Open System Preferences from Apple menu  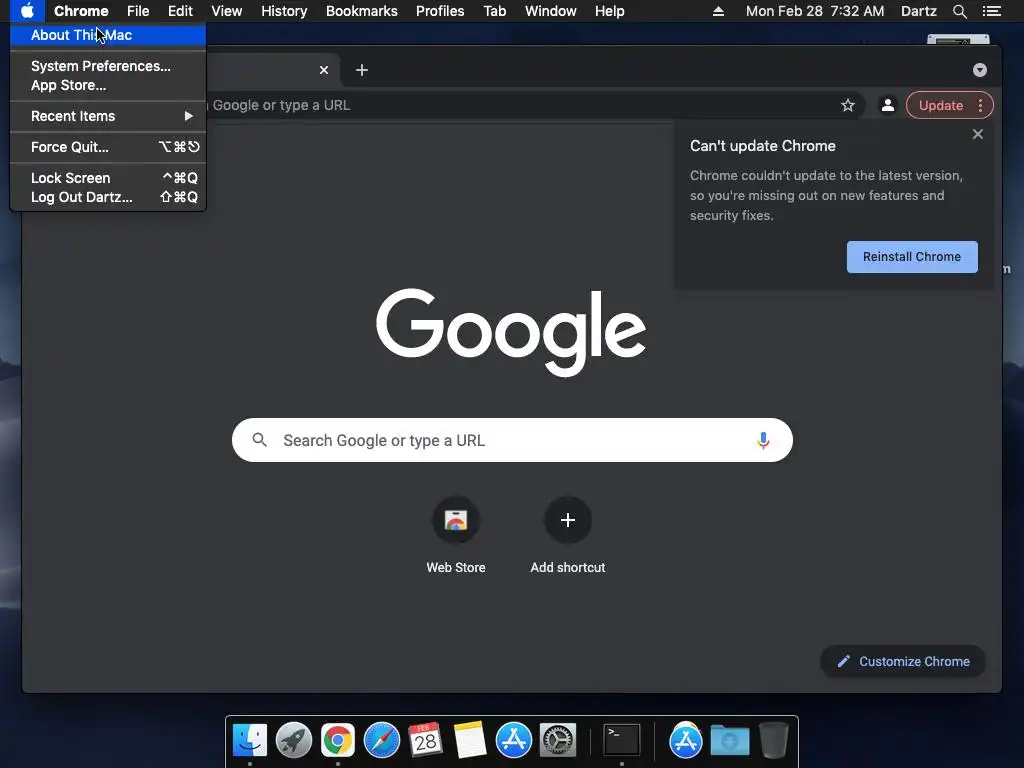coord(108,66)
